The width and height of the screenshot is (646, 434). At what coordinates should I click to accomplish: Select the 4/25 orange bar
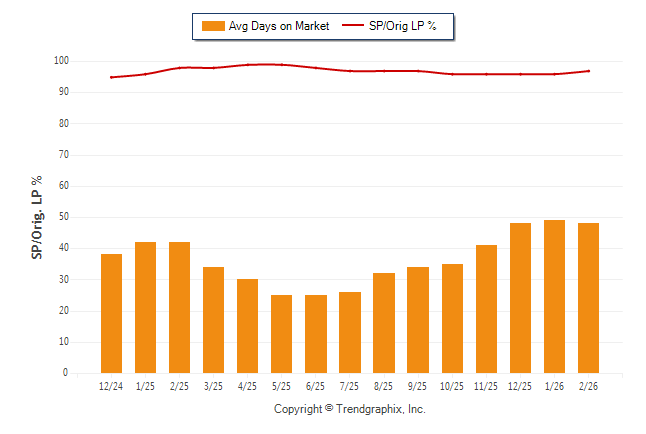(247, 326)
